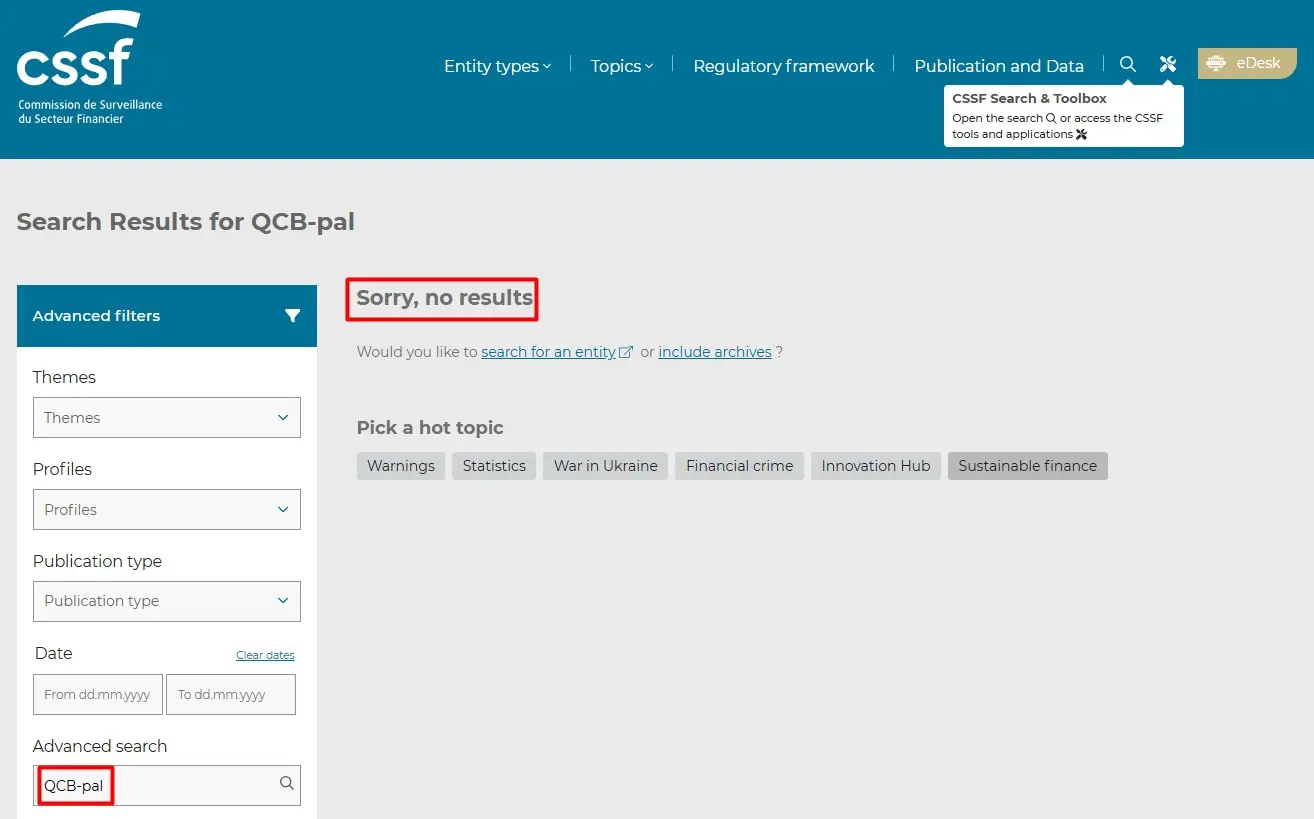Click the magnifier icon in Advanced search field
1314x819 pixels.
pyautogui.click(x=287, y=784)
